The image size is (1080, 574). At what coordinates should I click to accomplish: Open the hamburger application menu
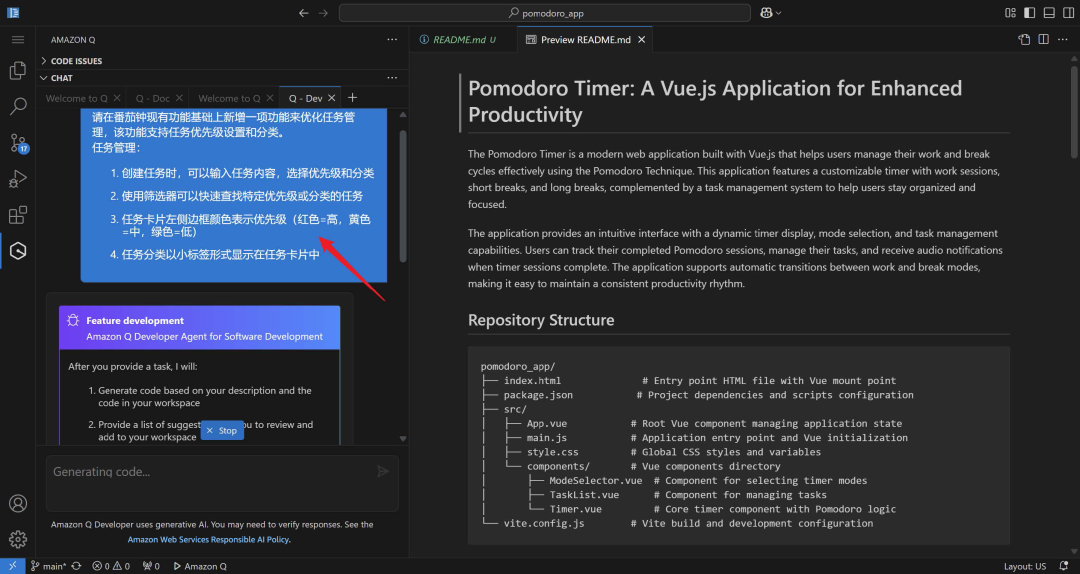point(18,40)
